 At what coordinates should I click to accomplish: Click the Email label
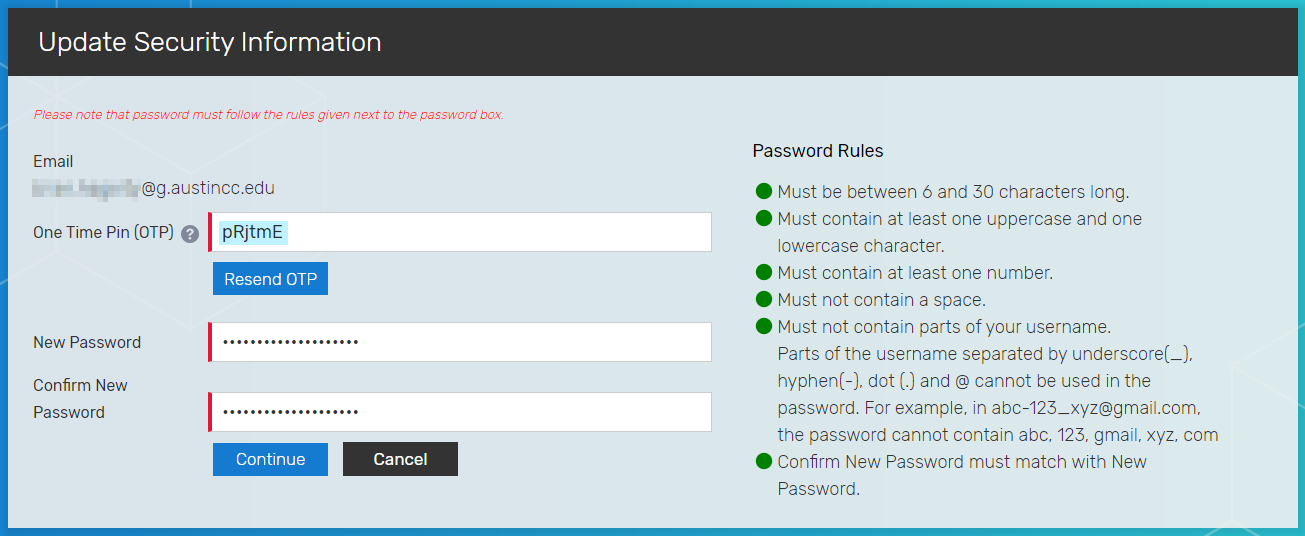[53, 161]
